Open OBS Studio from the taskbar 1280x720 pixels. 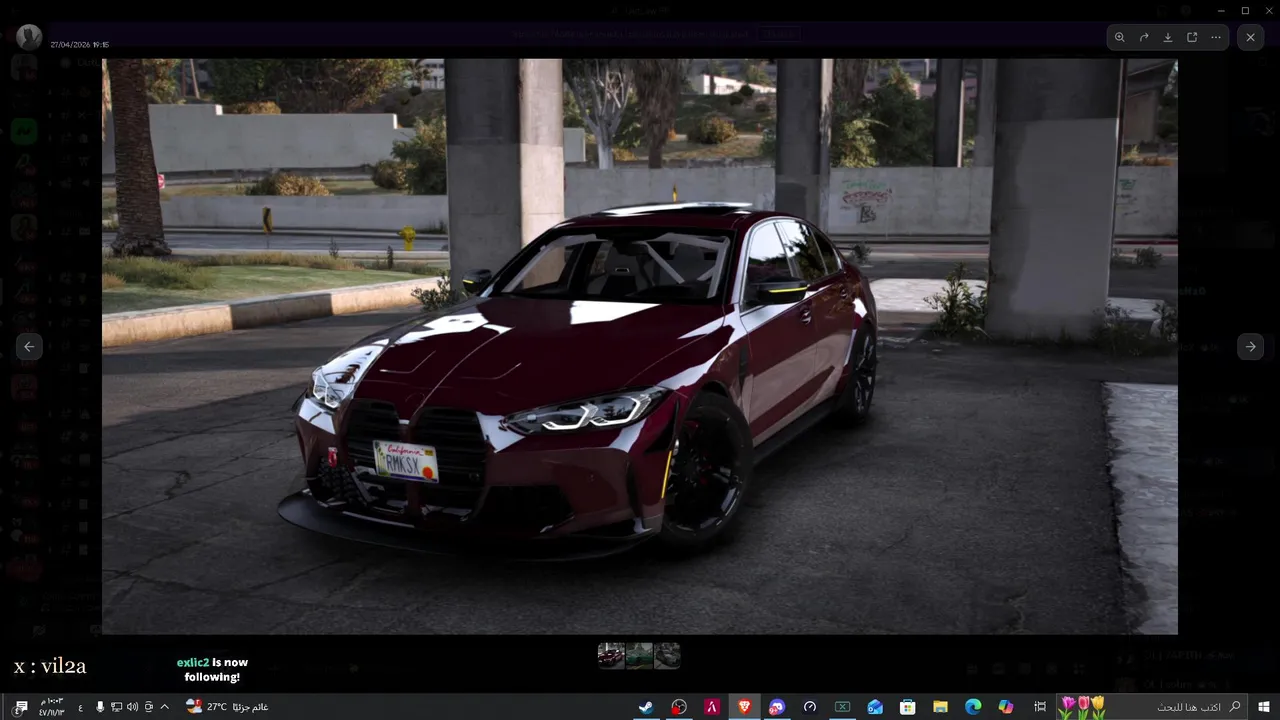pos(679,707)
